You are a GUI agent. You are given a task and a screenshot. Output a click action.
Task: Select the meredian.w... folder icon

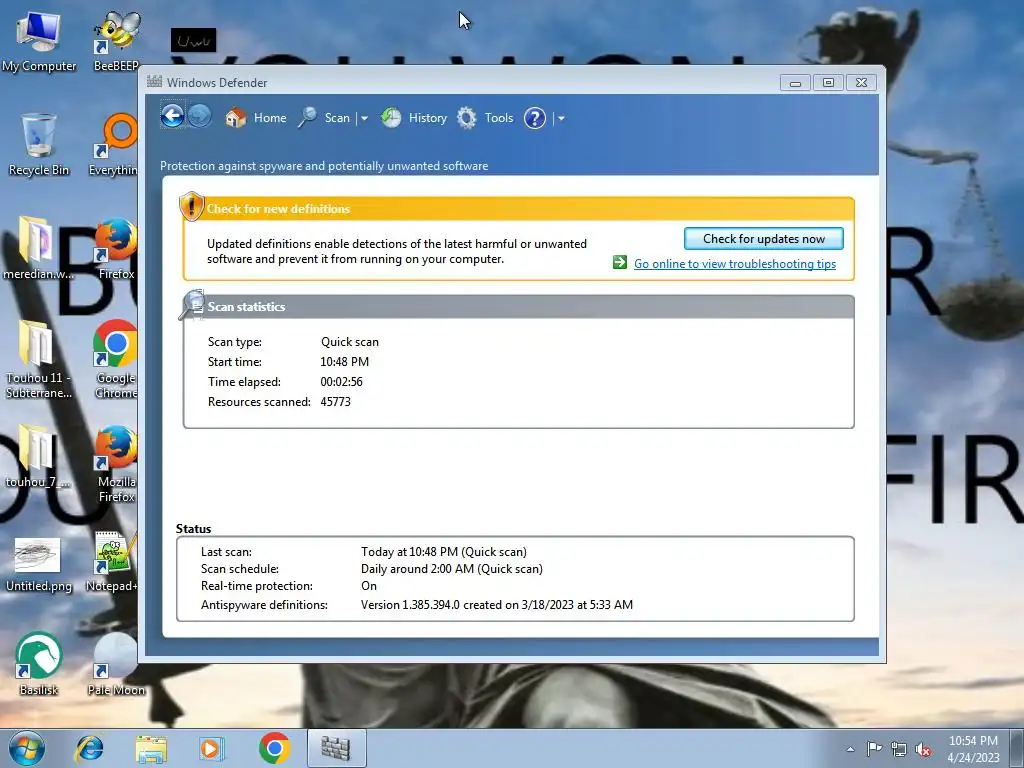[37, 248]
